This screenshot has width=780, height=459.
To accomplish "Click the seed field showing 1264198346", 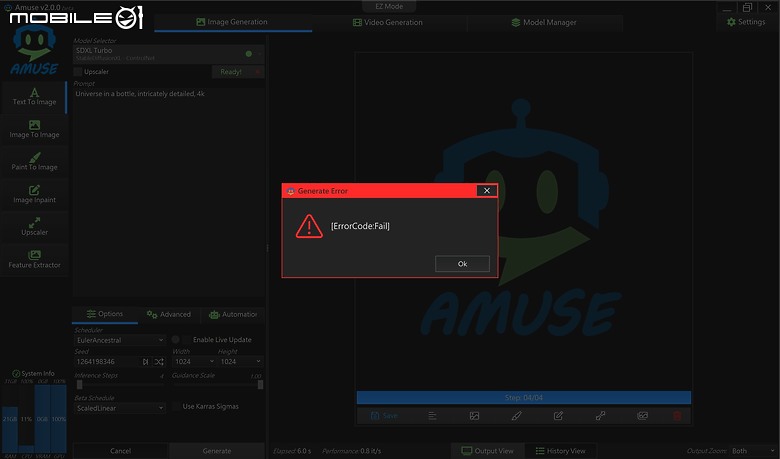I will 106,362.
